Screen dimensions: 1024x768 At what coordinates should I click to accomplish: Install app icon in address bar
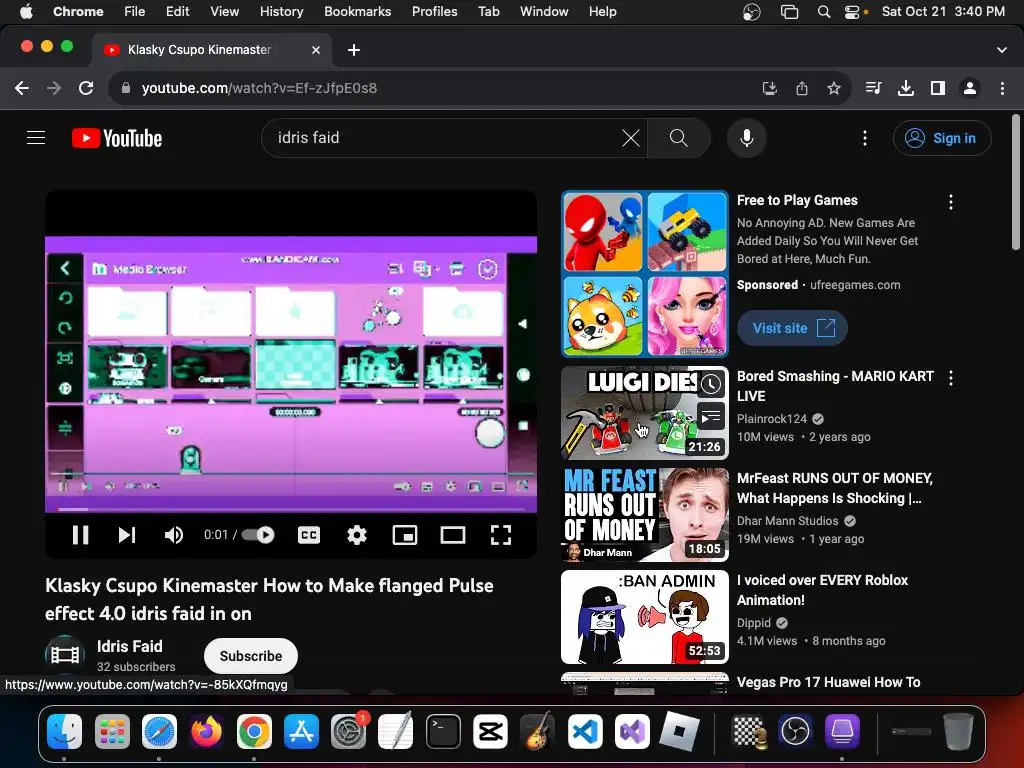[x=769, y=88]
